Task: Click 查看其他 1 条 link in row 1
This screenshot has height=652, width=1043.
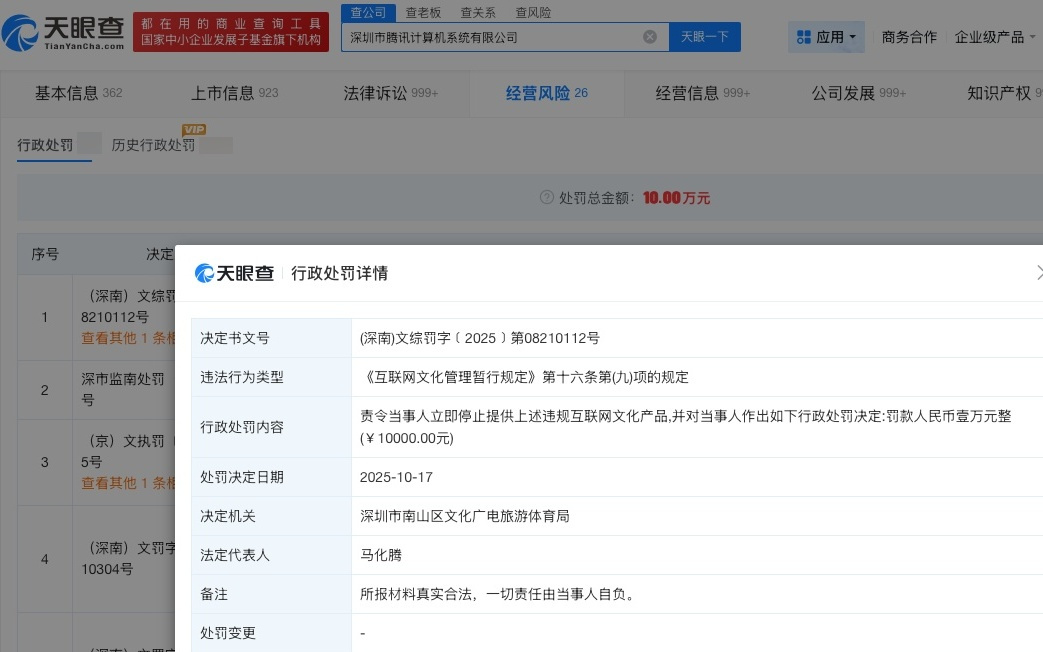Action: tap(128, 338)
